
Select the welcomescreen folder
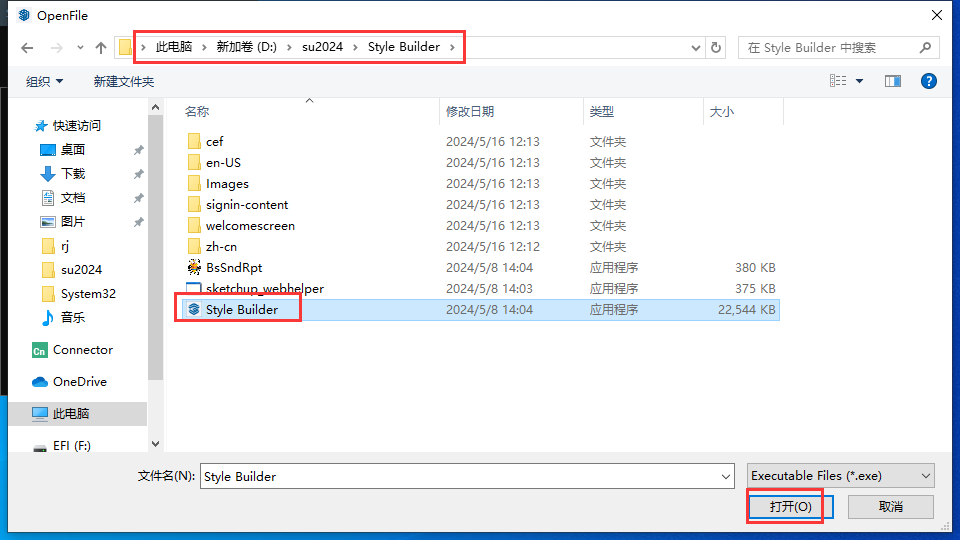250,226
